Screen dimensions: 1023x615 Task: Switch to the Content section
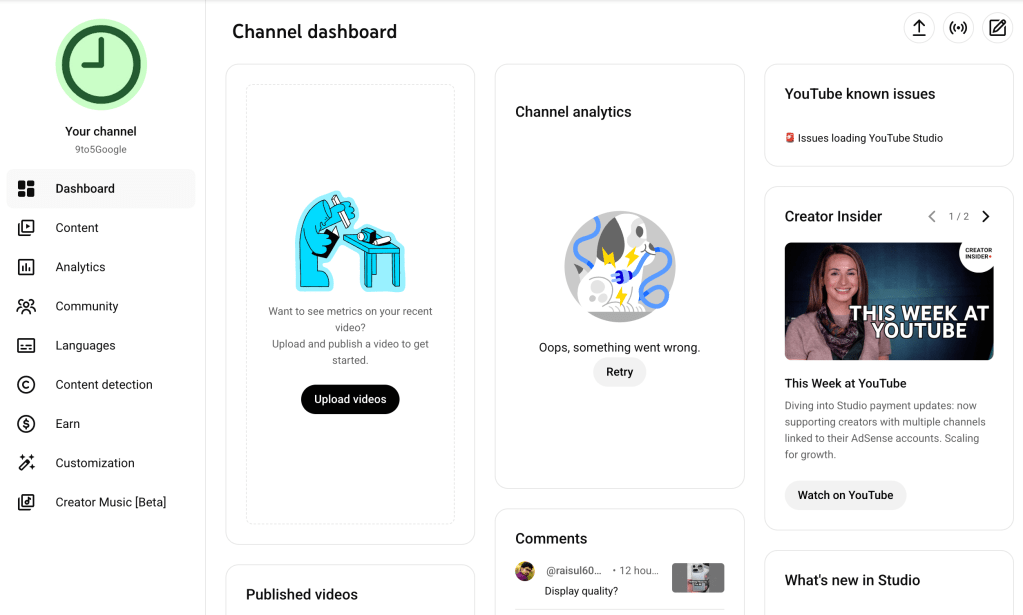pyautogui.click(x=76, y=227)
